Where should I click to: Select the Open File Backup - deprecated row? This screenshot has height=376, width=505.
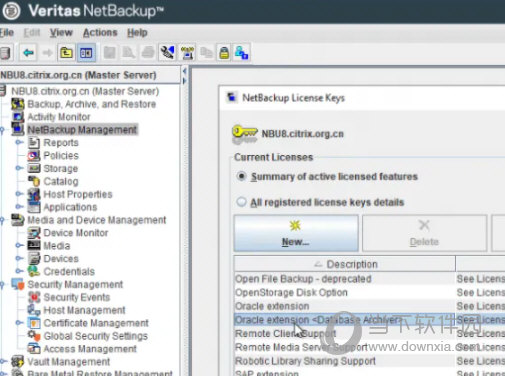(345, 279)
